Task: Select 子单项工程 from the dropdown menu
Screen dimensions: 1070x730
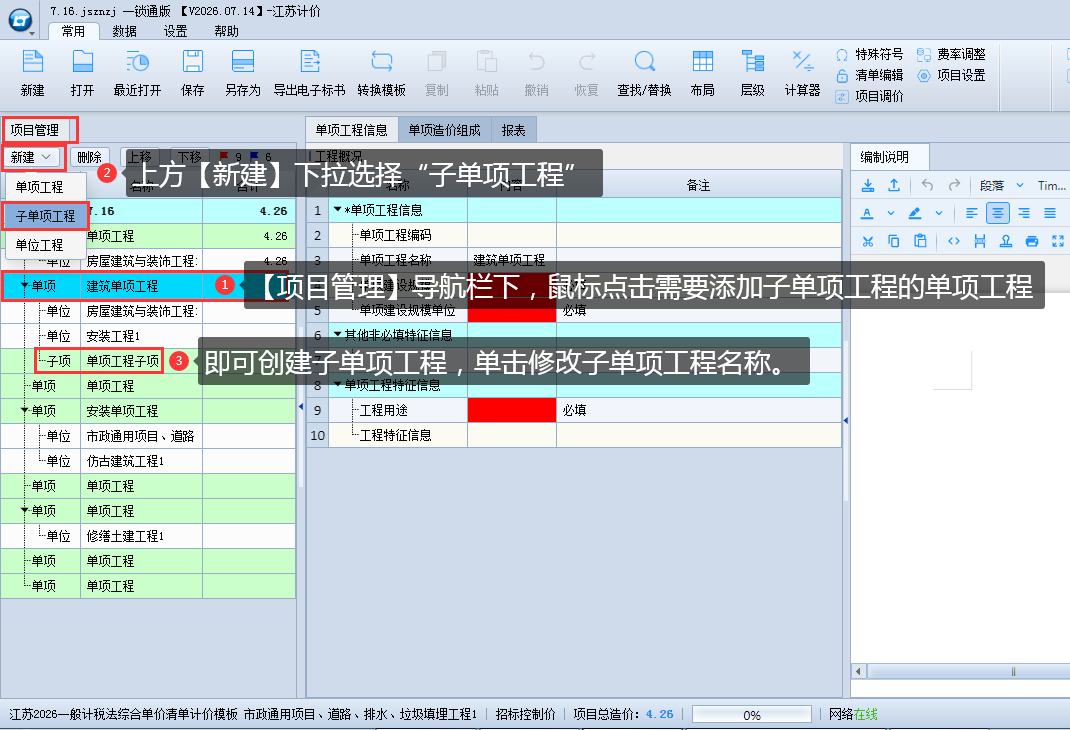Action: (x=45, y=216)
